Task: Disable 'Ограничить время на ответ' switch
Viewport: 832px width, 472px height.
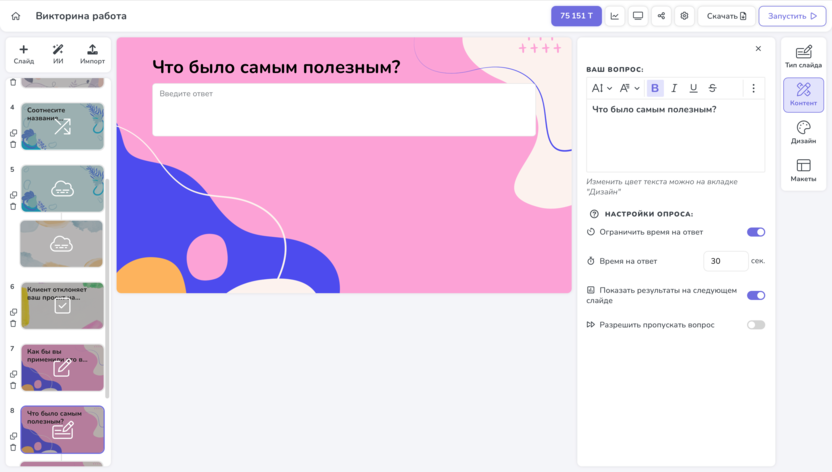Action: pyautogui.click(x=755, y=232)
